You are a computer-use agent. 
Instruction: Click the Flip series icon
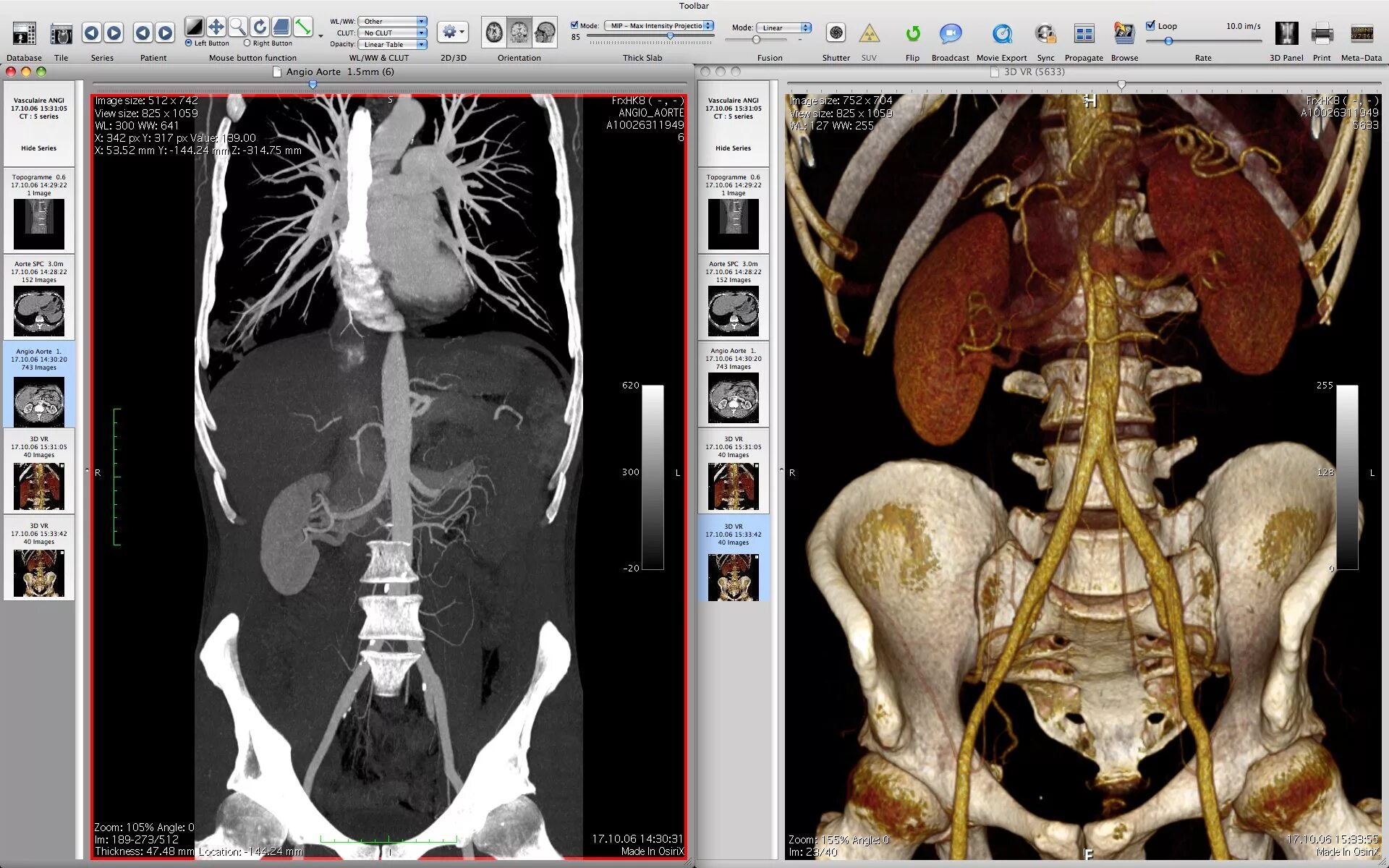(912, 33)
